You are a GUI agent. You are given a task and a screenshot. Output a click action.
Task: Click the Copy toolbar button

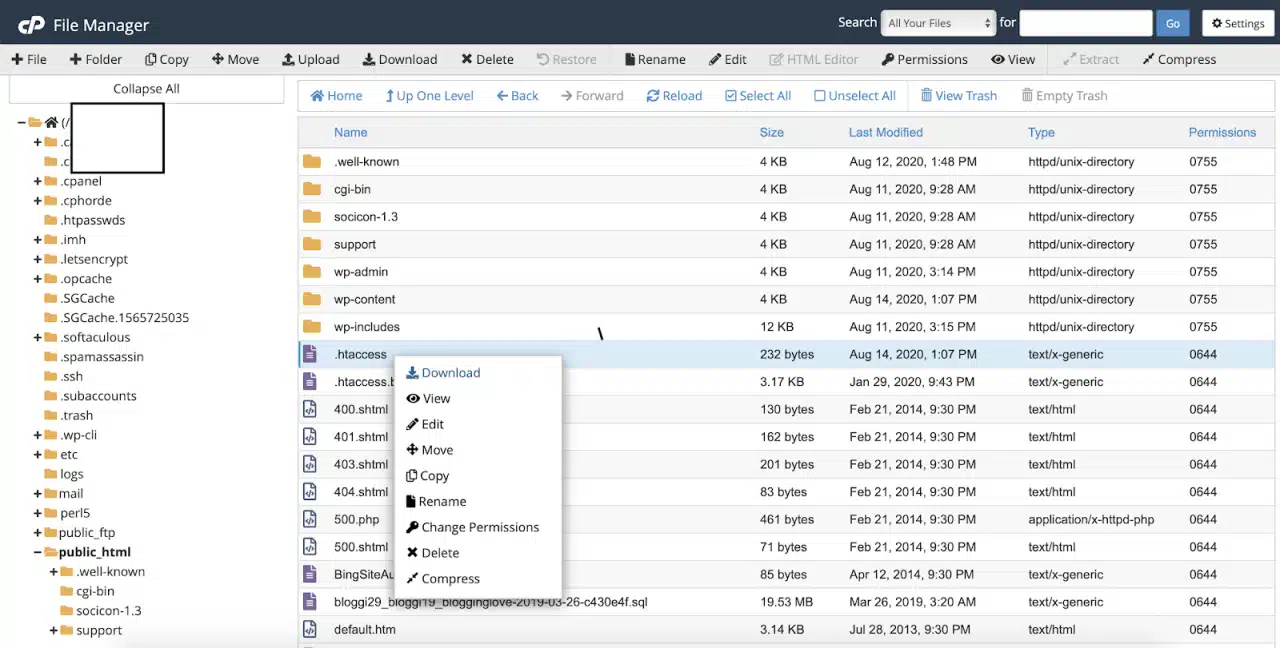click(x=166, y=59)
